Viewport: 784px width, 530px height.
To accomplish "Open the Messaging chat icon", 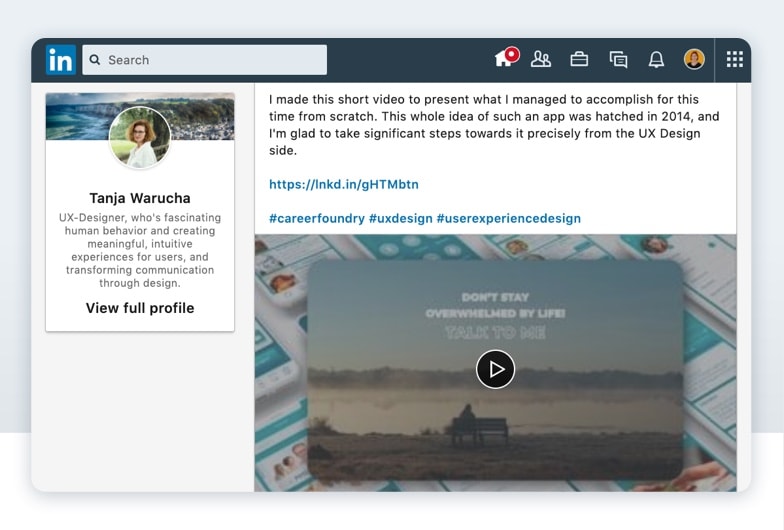I will [618, 60].
